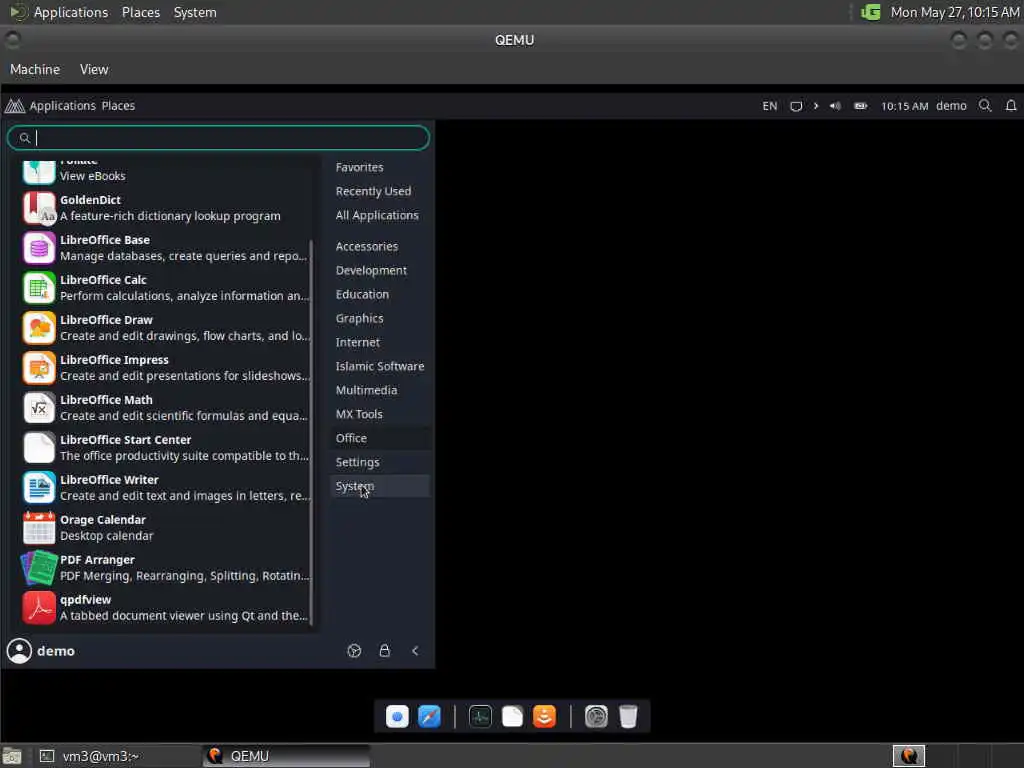The image size is (1024, 768).
Task: Open blank document dock icon
Action: 512,716
